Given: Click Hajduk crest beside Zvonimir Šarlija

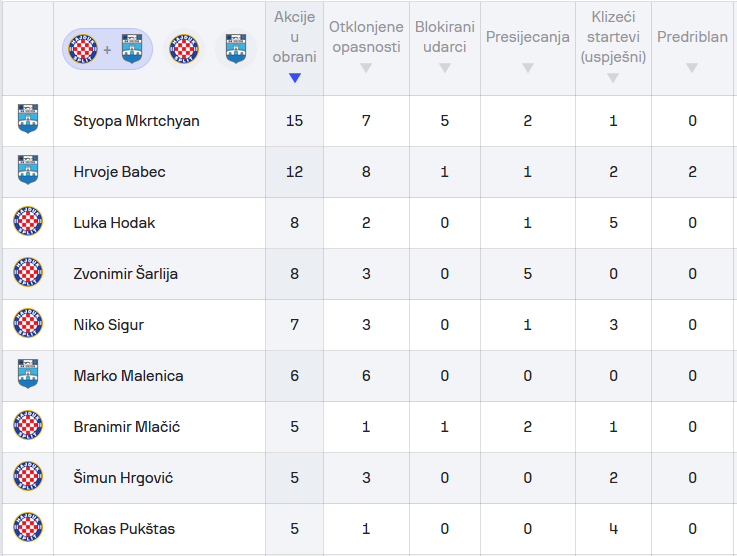Looking at the screenshot, I should click(27, 274).
